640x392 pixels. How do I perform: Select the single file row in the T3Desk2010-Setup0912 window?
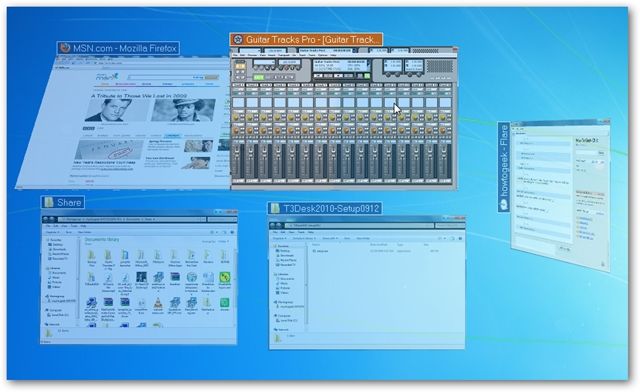(376, 251)
